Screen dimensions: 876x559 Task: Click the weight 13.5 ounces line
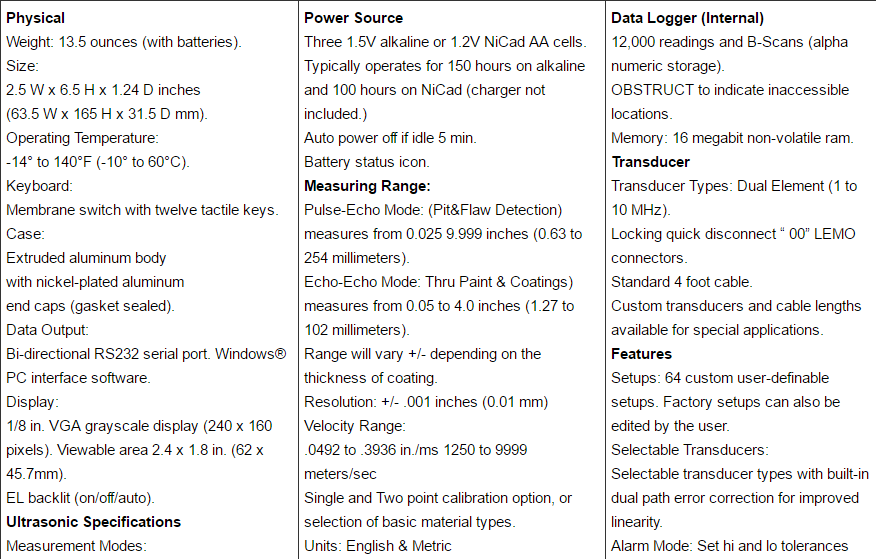[123, 42]
